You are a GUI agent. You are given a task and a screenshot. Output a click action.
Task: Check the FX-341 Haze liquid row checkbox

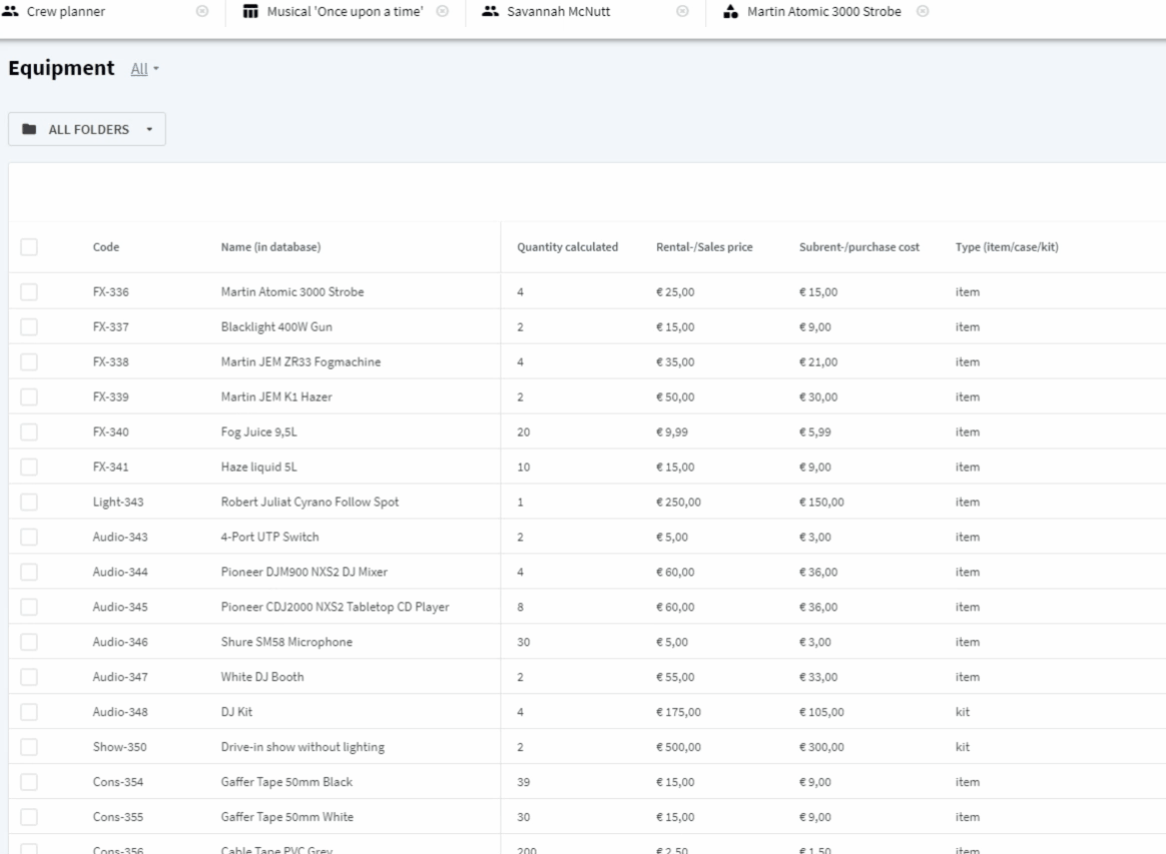tap(29, 466)
